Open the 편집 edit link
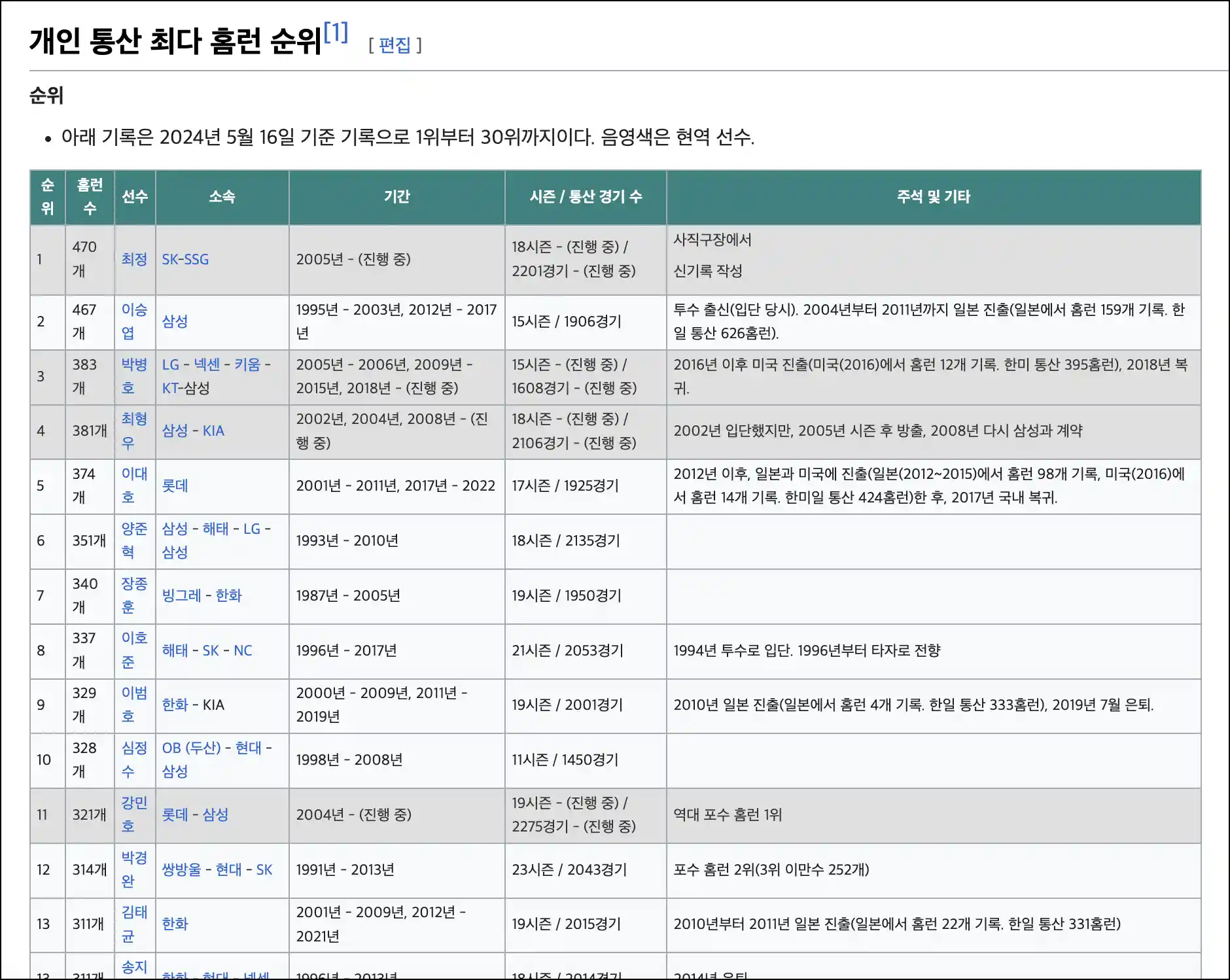1230x980 pixels. 395,44
